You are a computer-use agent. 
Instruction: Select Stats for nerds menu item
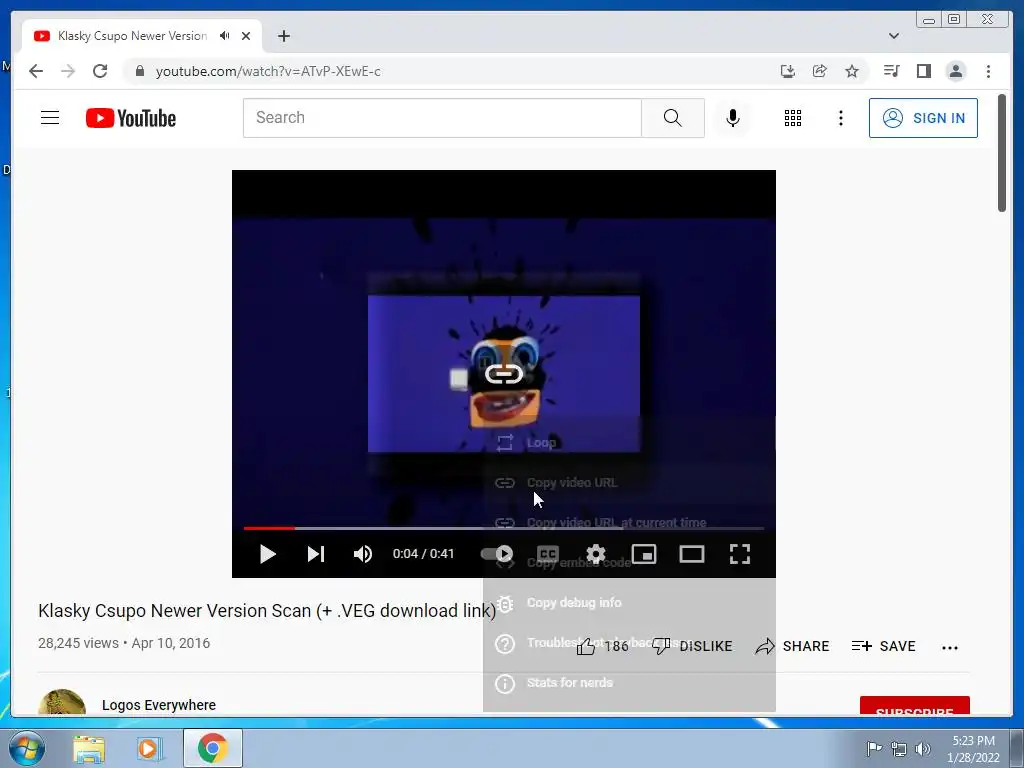[x=629, y=683]
